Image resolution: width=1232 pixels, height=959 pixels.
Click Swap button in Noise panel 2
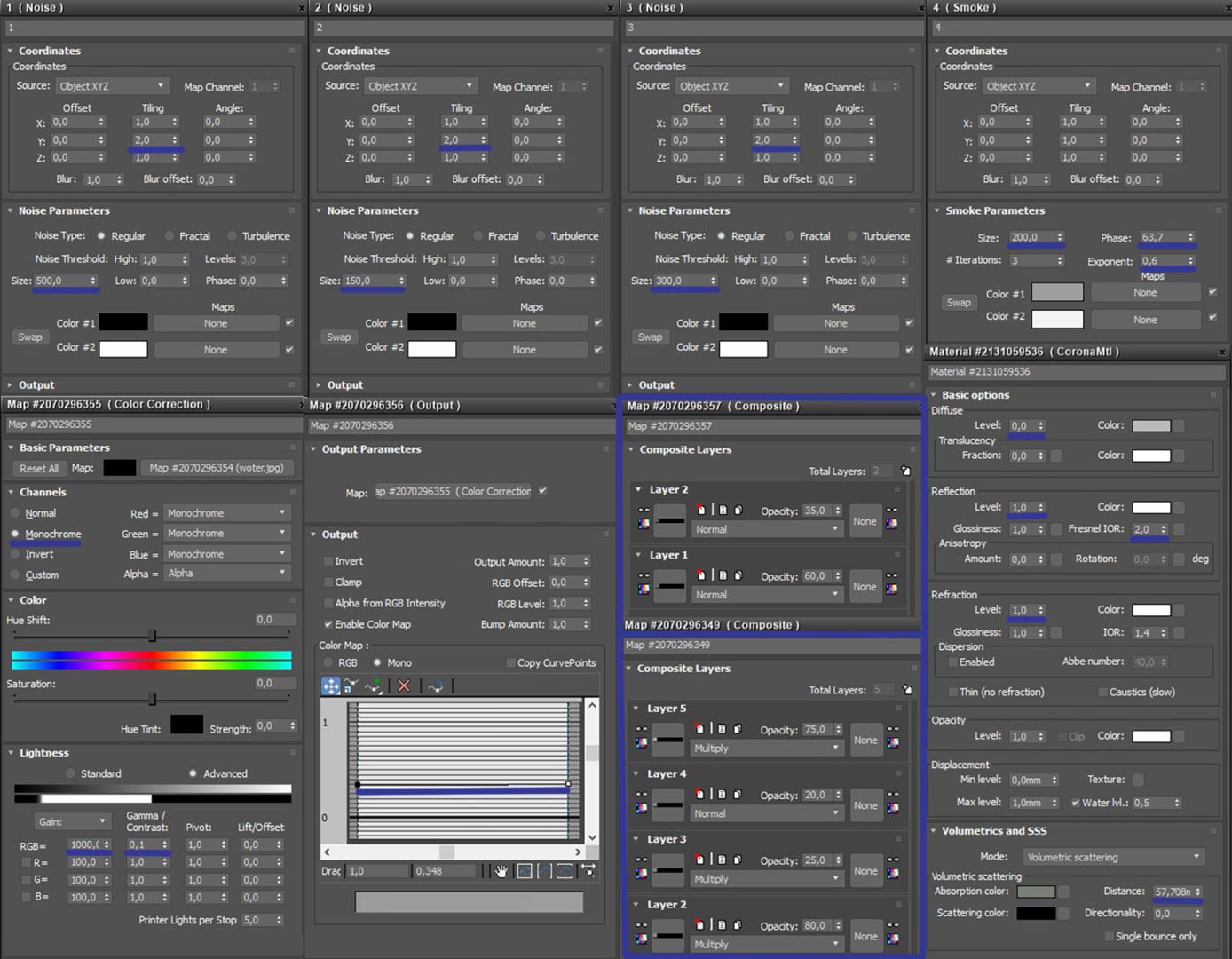(338, 337)
